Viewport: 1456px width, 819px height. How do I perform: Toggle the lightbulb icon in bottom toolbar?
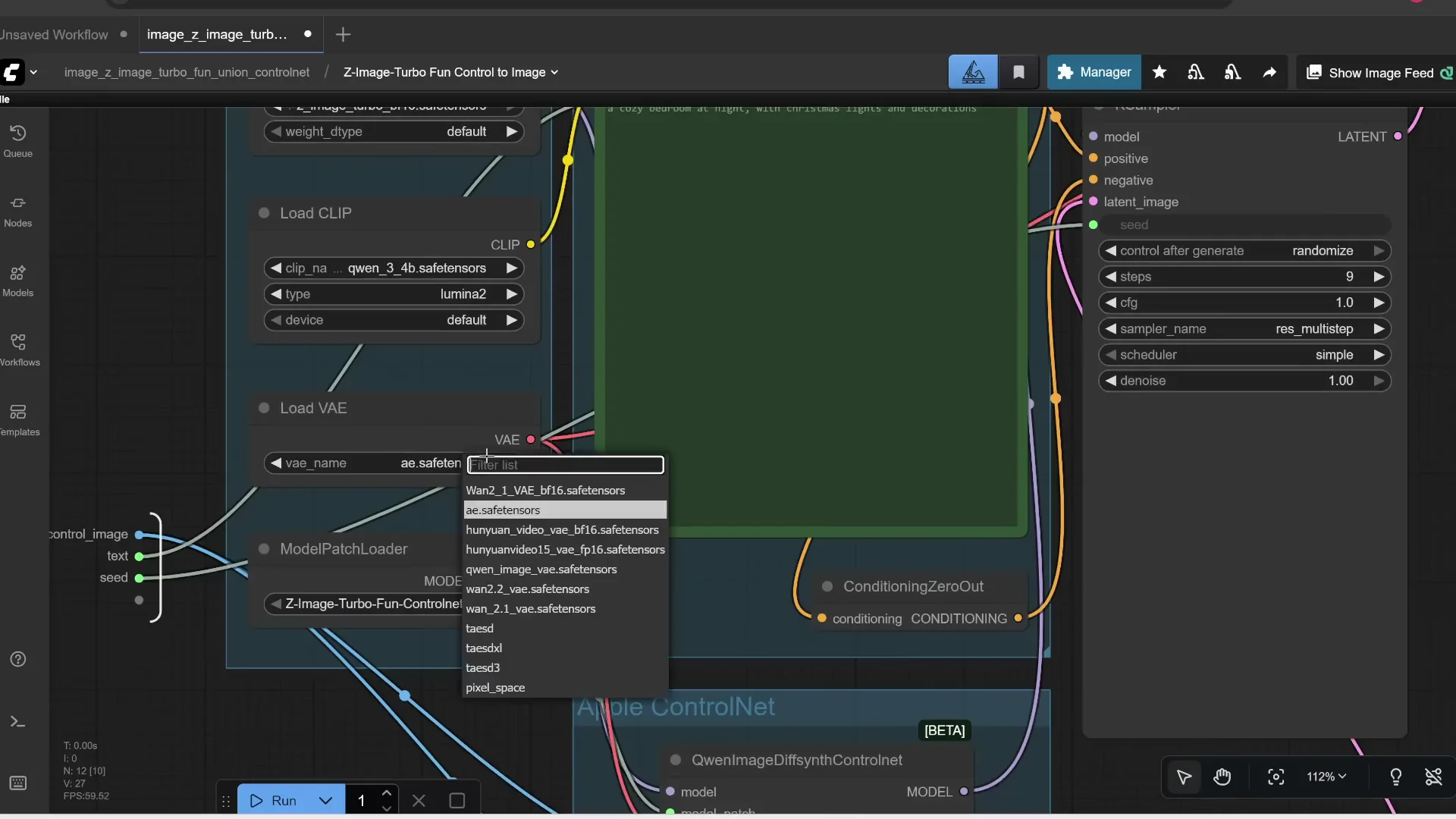(1396, 777)
